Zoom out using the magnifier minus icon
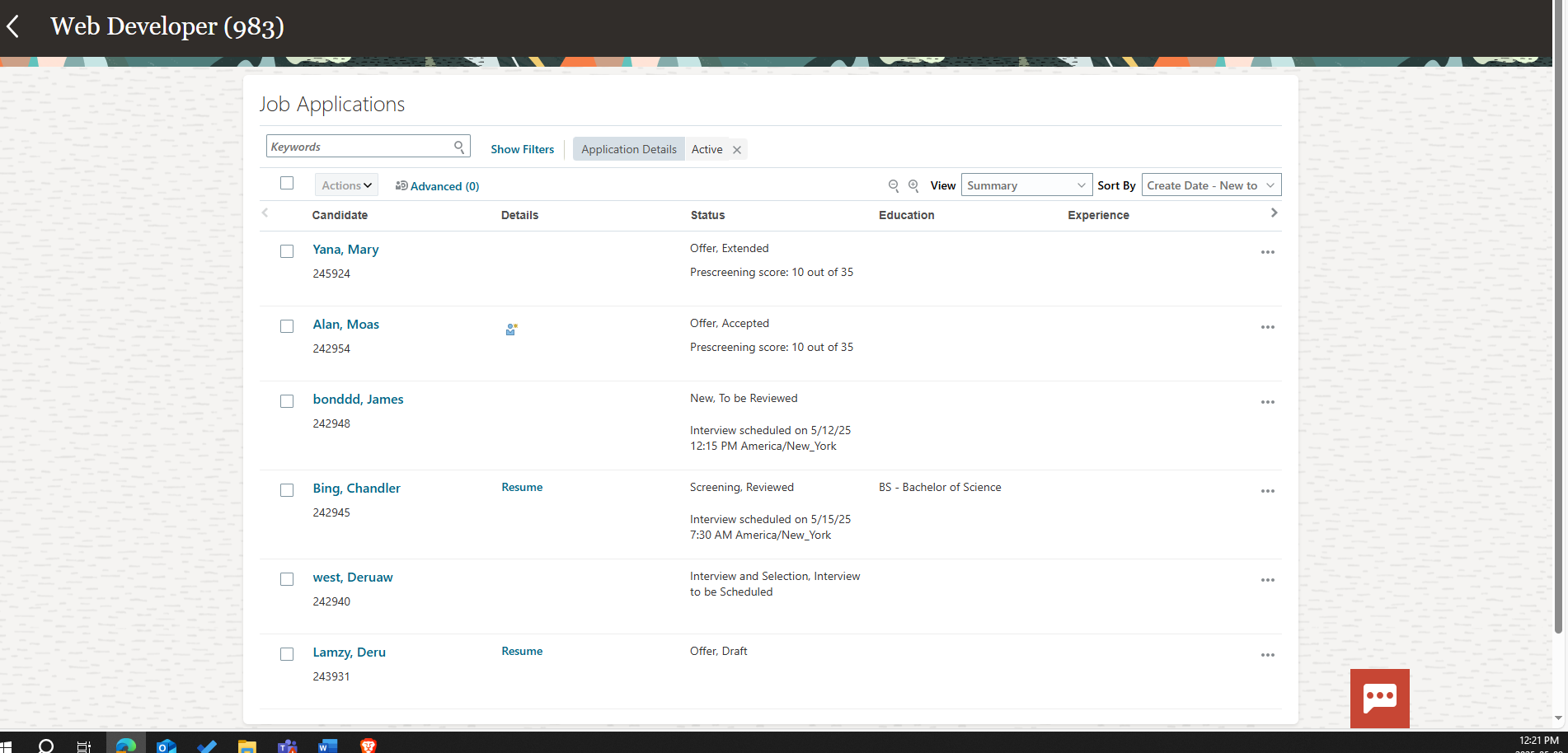1568x753 pixels. (x=894, y=185)
